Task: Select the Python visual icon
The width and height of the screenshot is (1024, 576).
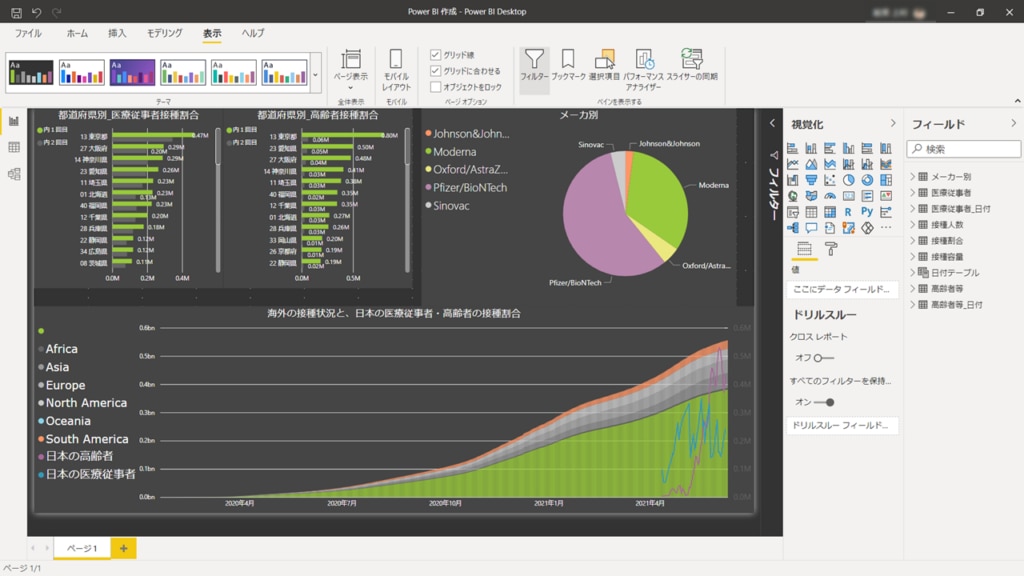Action: click(x=867, y=212)
